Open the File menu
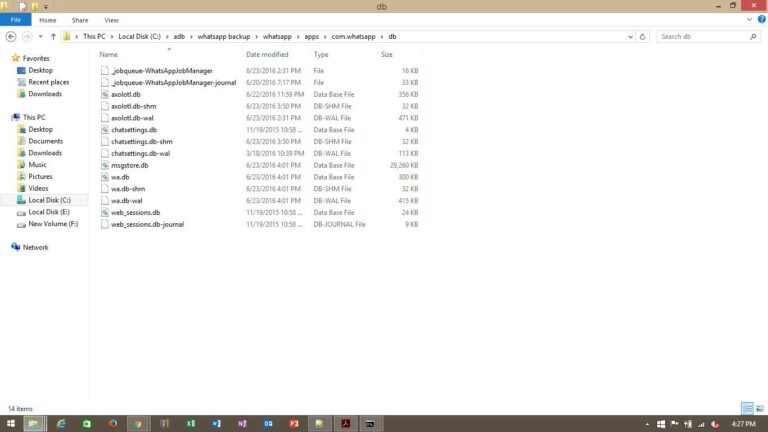 coord(15,20)
